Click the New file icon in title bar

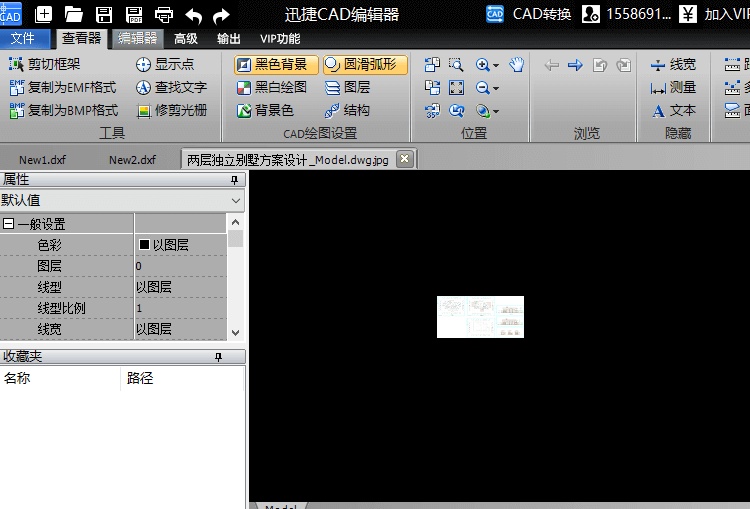tap(44, 14)
